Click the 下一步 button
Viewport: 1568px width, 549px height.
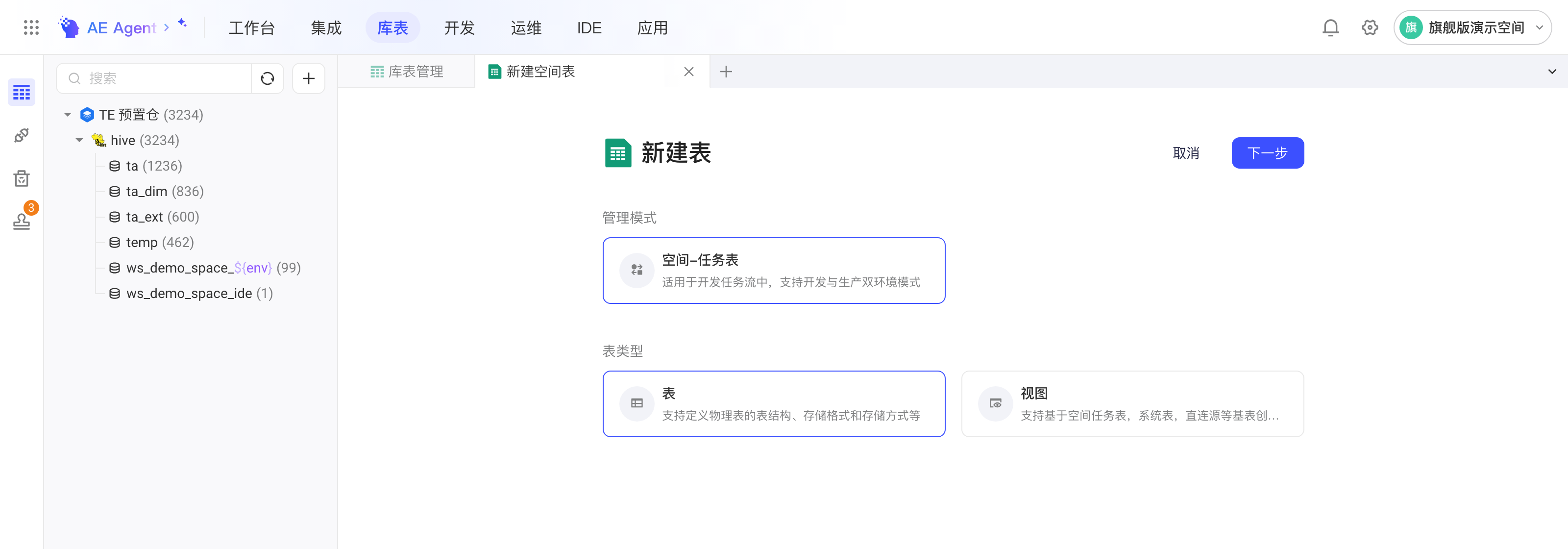(1267, 153)
